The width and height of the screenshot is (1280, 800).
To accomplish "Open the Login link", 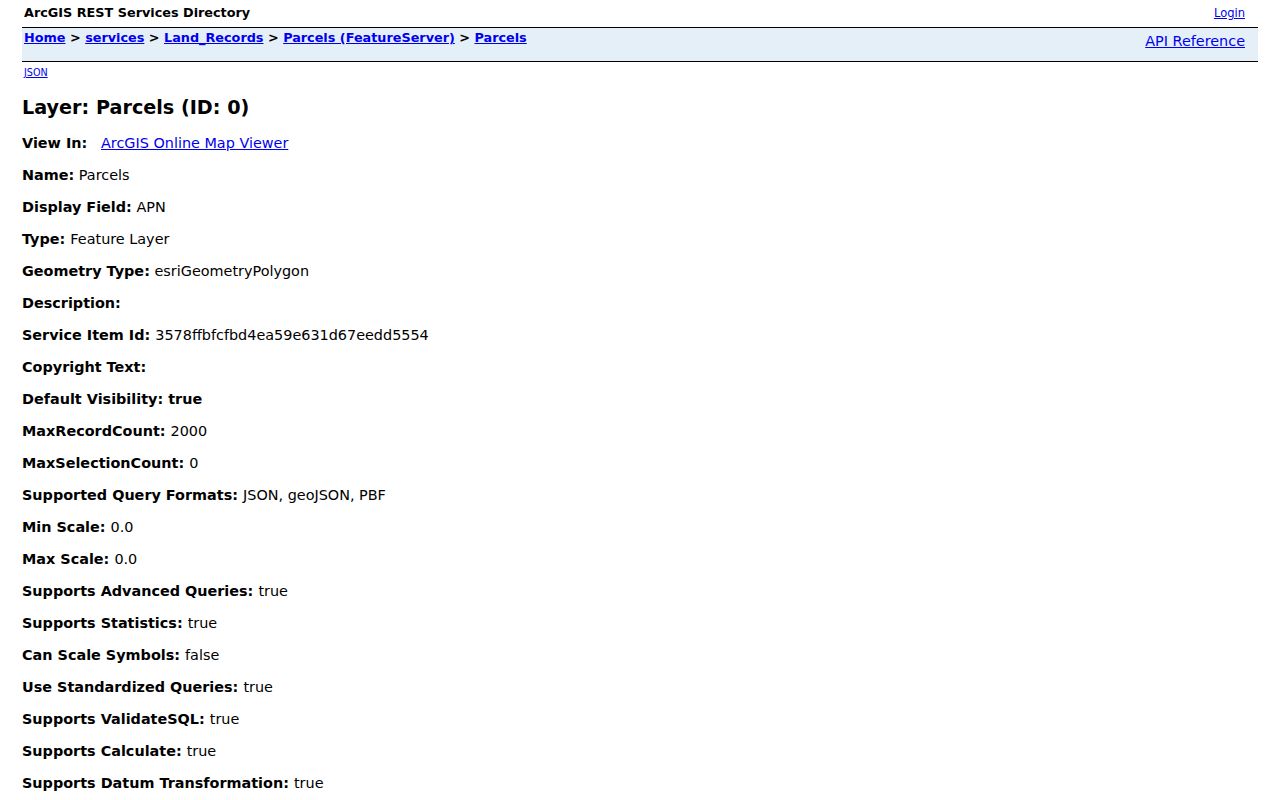I will click(x=1229, y=13).
